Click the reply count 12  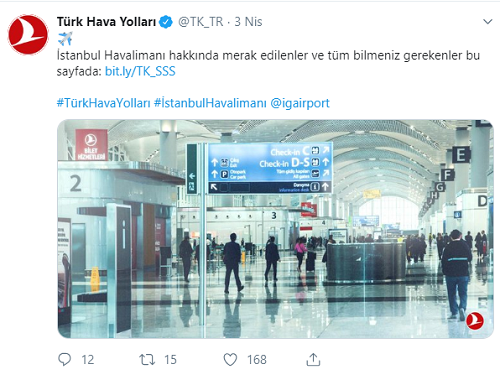click(x=88, y=360)
